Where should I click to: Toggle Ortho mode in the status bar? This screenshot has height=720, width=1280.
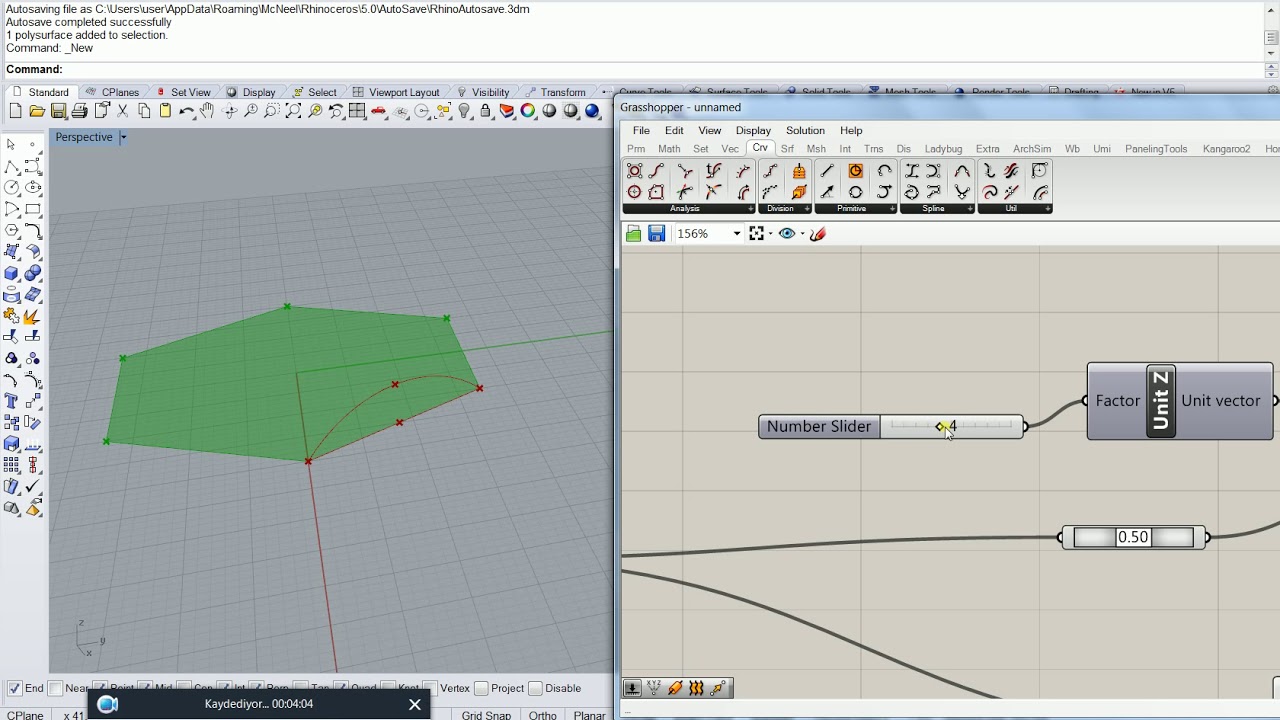coord(542,714)
